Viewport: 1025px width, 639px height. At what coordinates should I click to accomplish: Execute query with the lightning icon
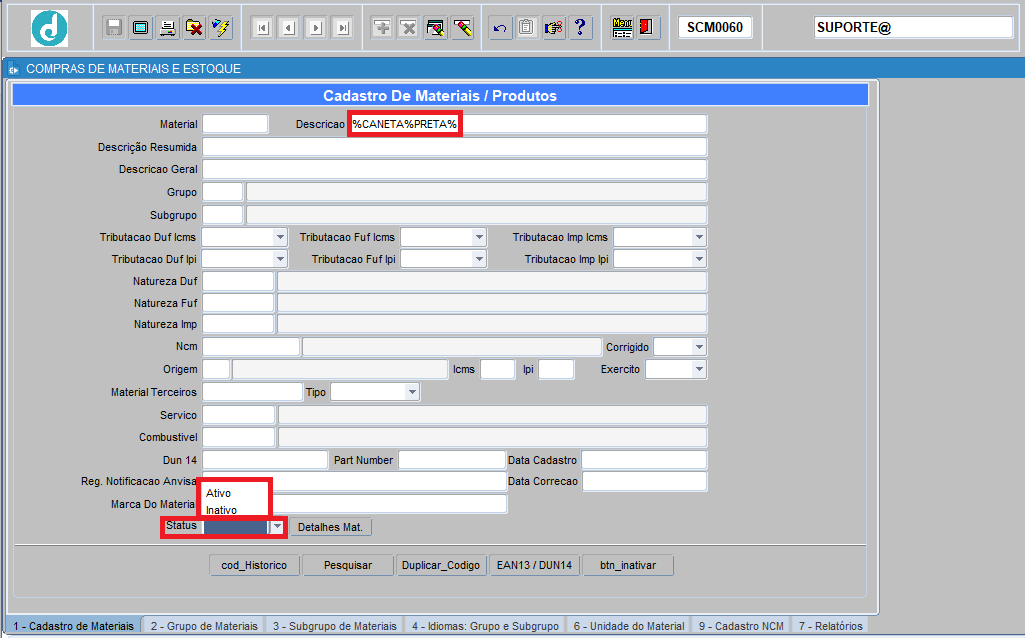221,27
